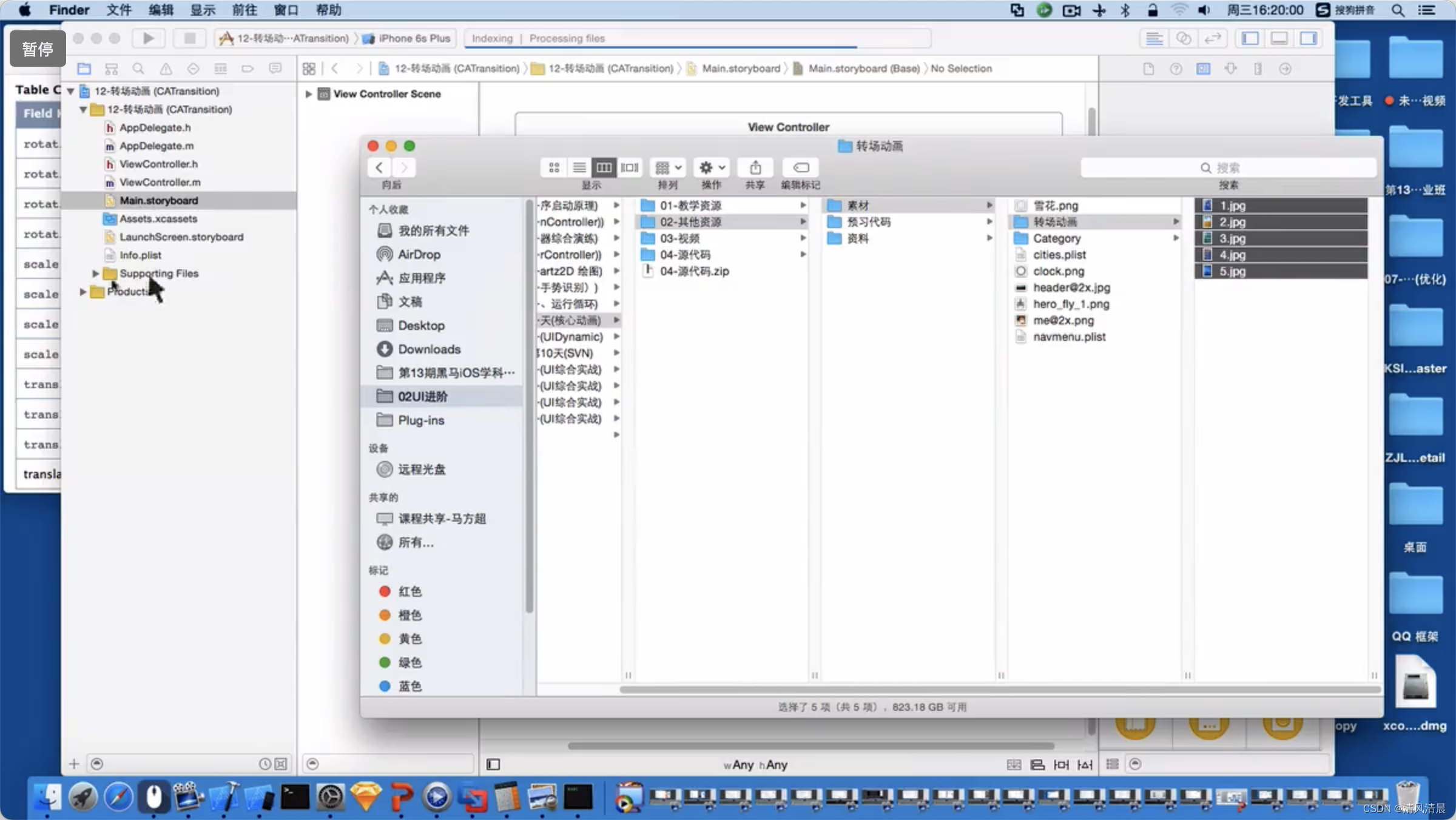Click the icon view icon in Finder toolbar

coord(553,167)
